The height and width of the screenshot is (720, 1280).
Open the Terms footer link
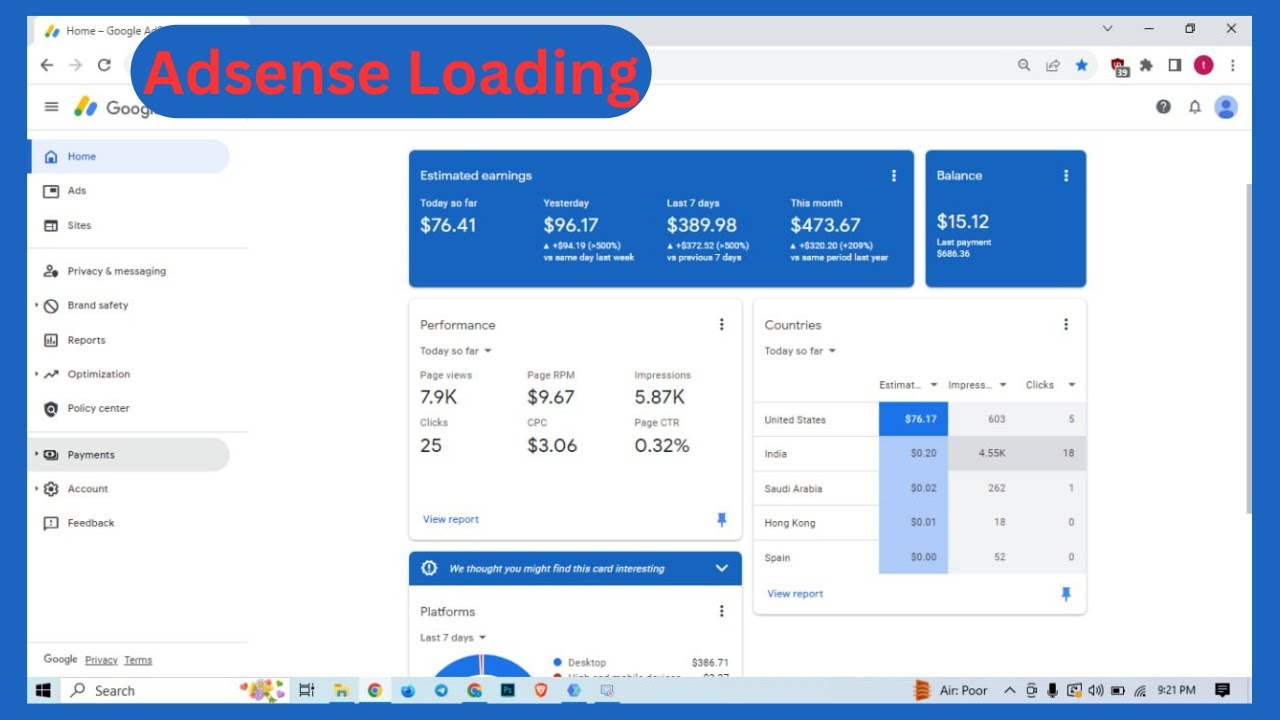138,660
